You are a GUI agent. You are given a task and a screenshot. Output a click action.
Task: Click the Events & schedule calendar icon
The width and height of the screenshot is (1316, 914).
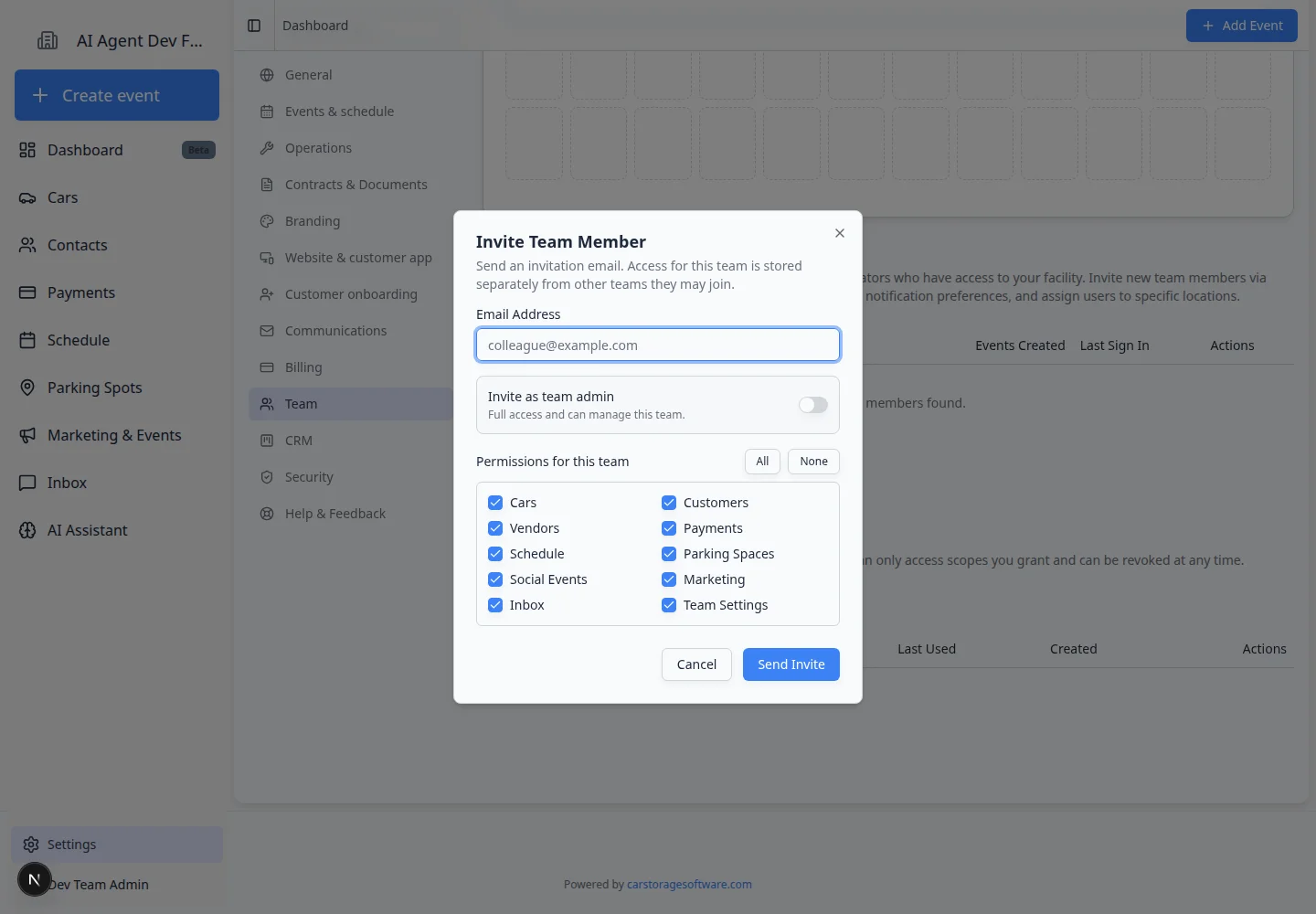click(267, 112)
